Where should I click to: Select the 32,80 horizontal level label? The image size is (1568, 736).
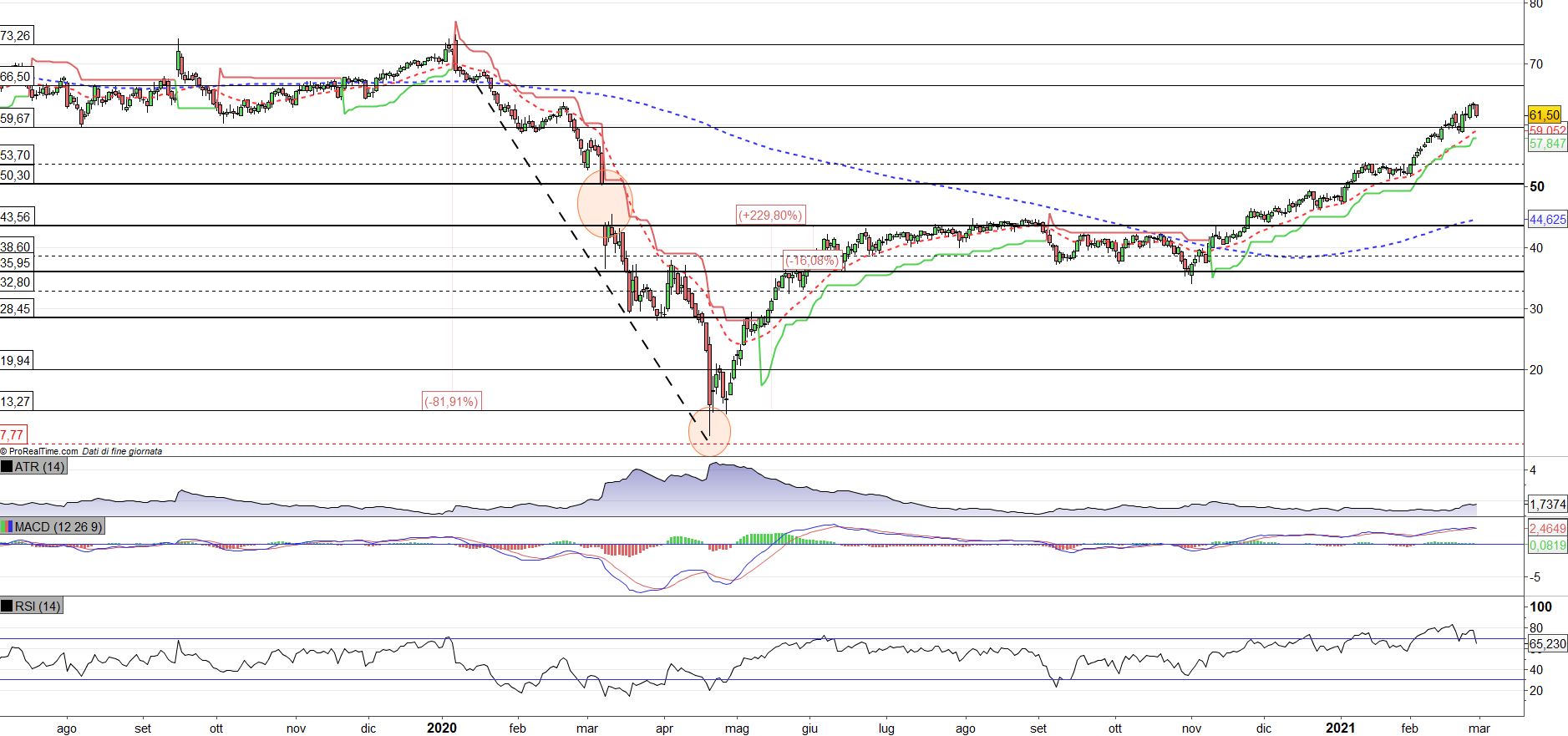coord(16,282)
